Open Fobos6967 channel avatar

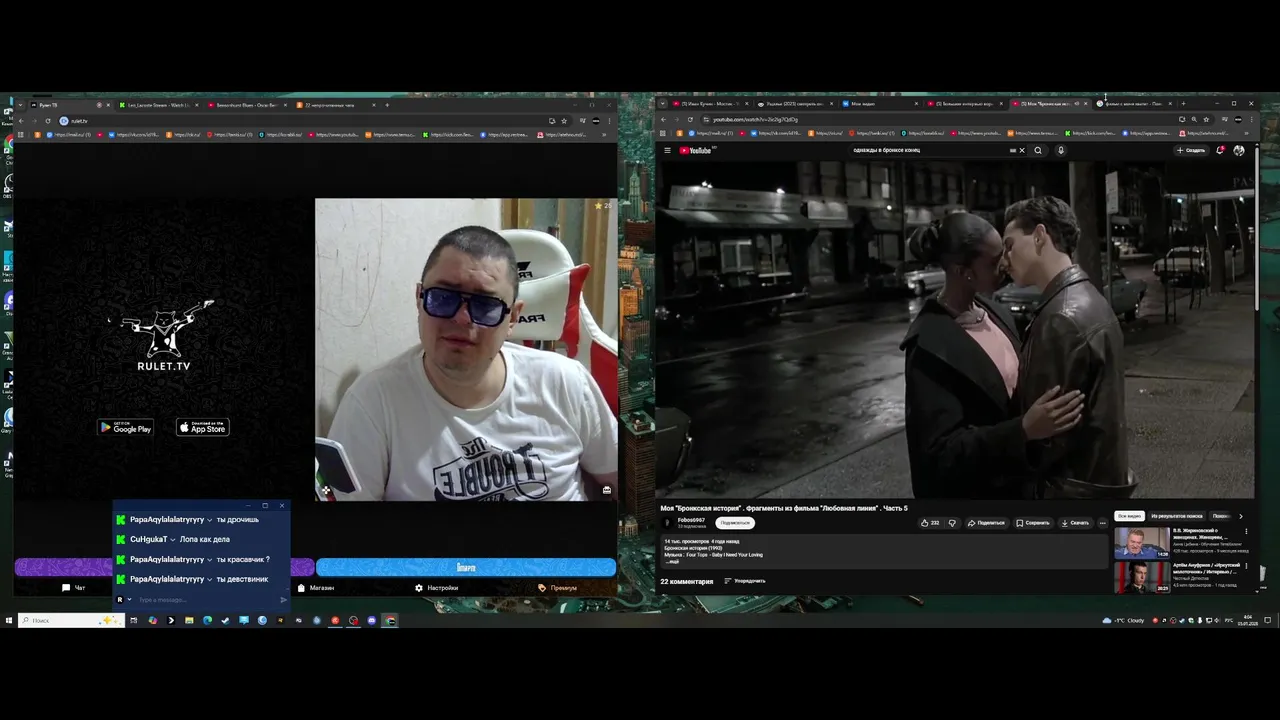[x=668, y=523]
